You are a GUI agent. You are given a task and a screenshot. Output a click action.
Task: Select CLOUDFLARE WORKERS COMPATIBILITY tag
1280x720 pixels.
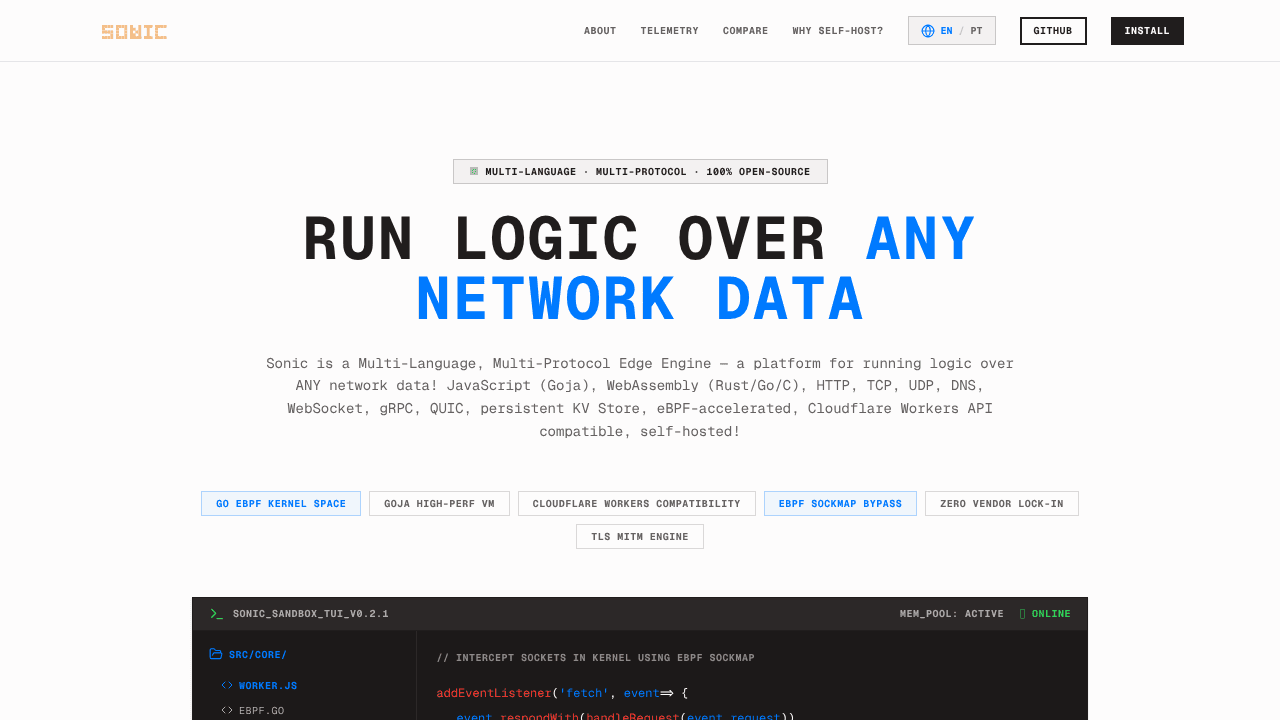pyautogui.click(x=637, y=504)
